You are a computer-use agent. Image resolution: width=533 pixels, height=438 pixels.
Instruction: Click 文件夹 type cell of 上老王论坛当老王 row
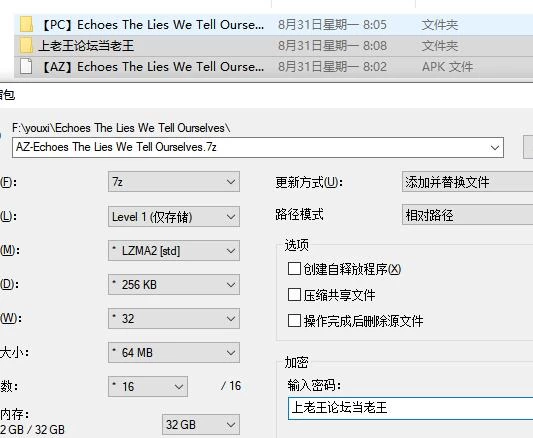click(440, 46)
